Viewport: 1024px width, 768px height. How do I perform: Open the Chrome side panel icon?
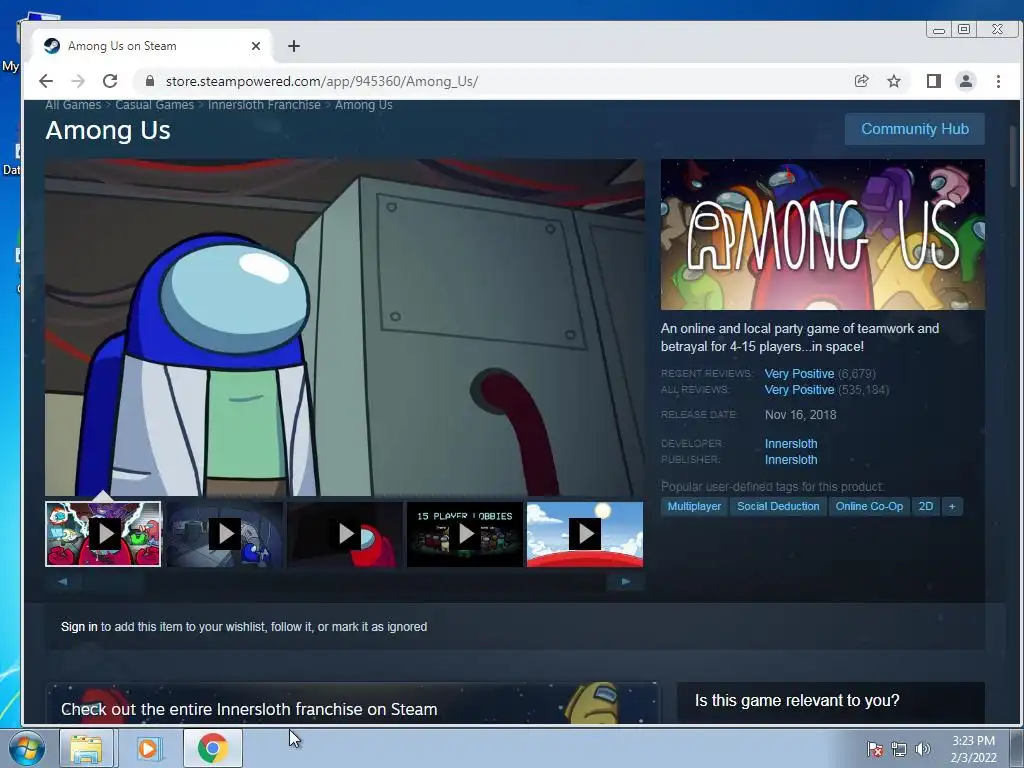[x=933, y=81]
